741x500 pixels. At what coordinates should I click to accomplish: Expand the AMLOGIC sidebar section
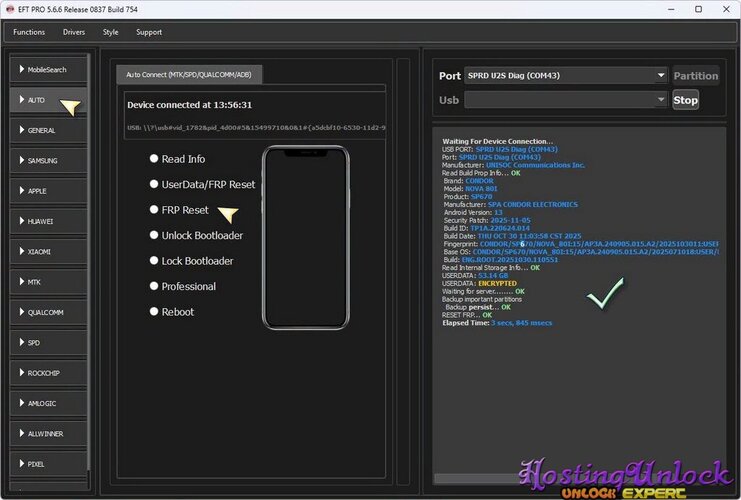(x=48, y=403)
